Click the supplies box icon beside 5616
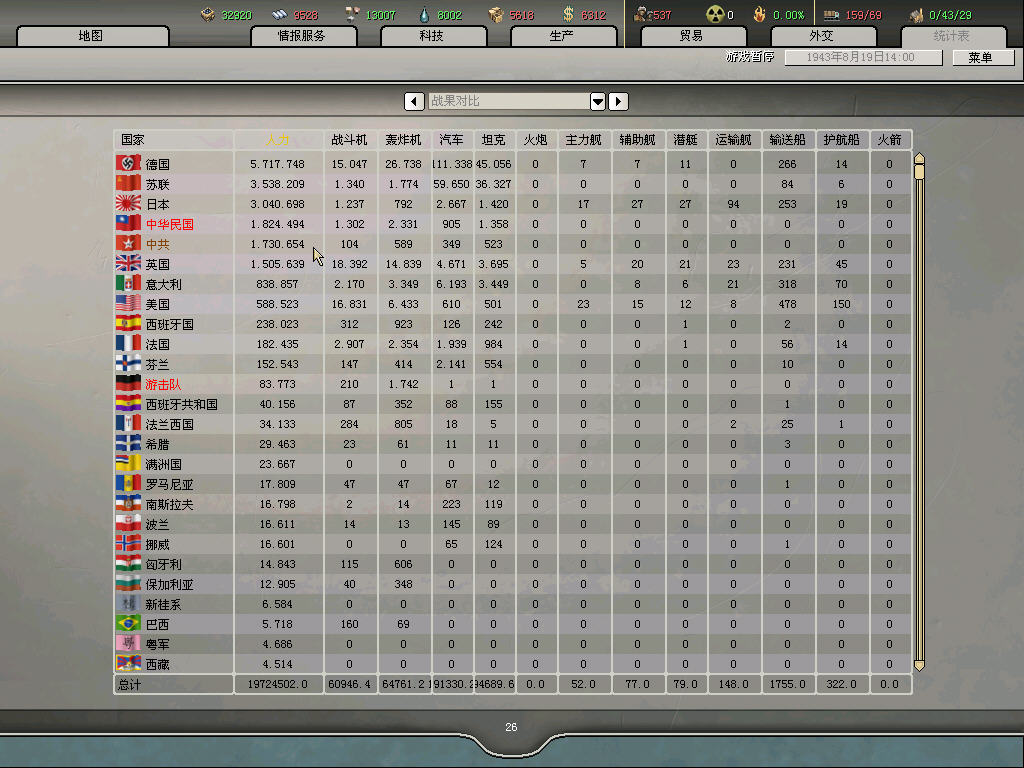The width and height of the screenshot is (1024, 768). (x=496, y=14)
